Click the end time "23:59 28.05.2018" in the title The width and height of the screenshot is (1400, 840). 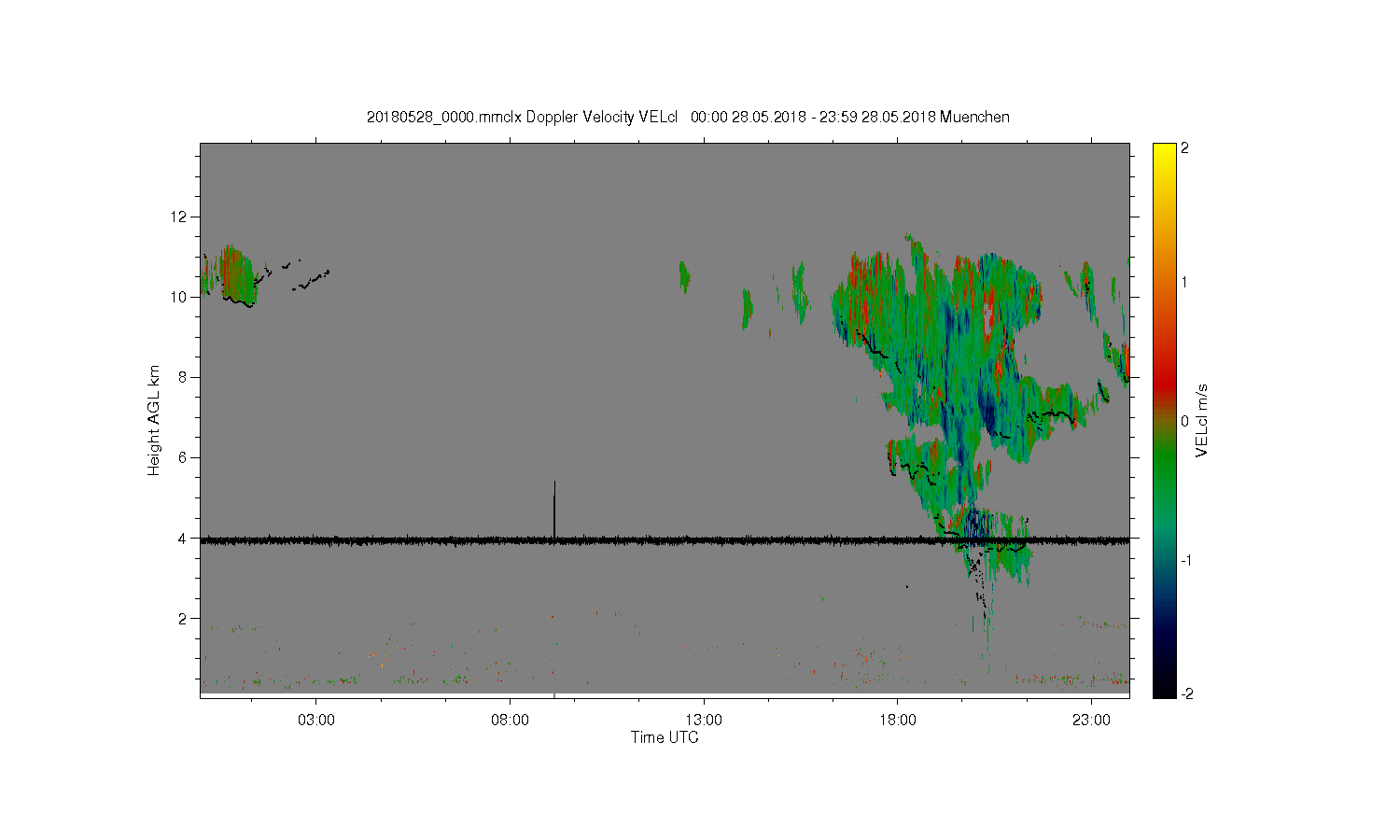click(877, 117)
